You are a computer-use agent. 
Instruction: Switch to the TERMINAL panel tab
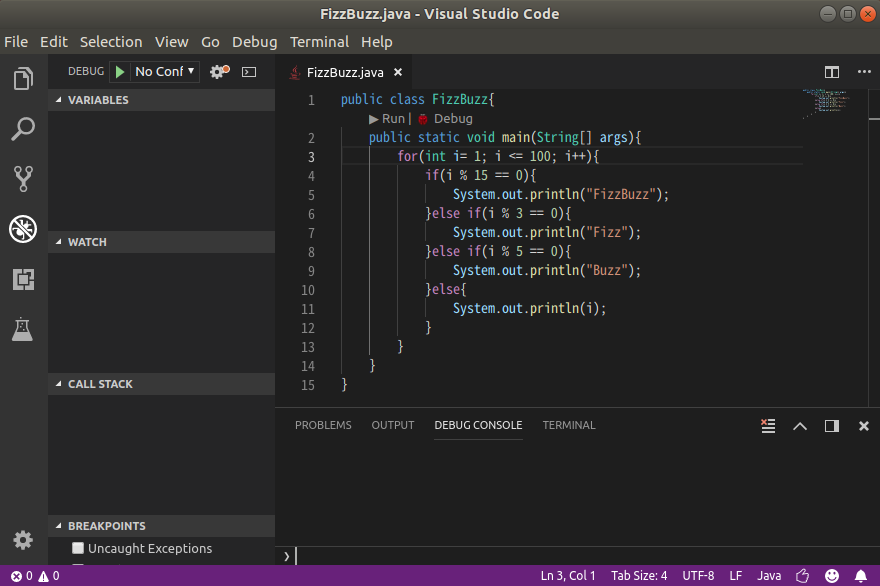click(569, 425)
